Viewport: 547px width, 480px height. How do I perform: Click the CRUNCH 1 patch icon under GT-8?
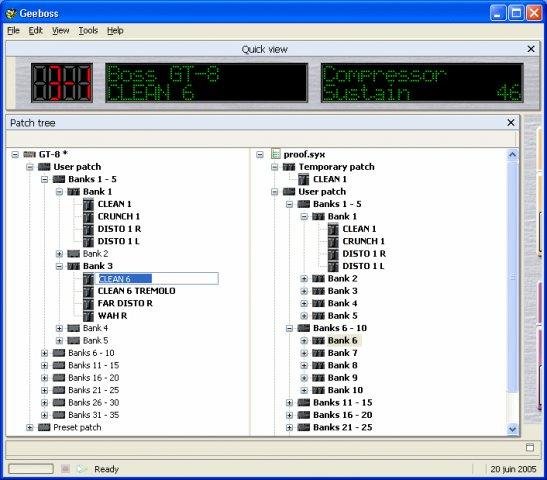click(89, 217)
